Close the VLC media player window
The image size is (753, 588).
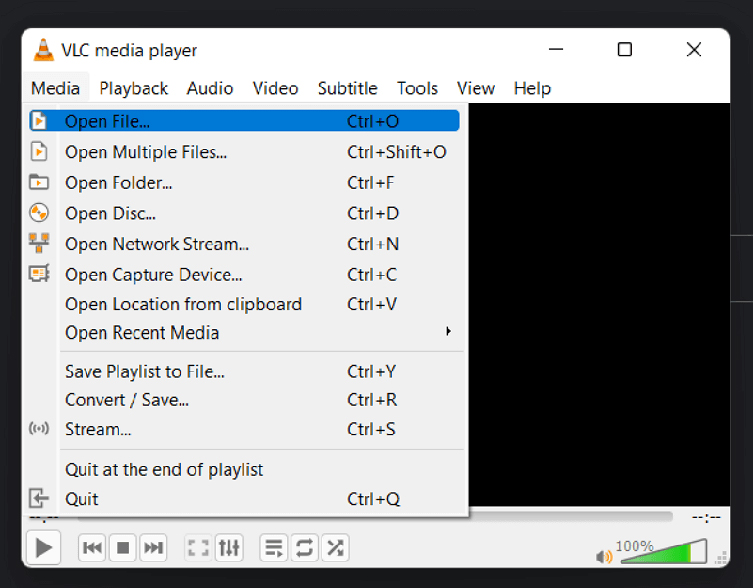point(693,49)
